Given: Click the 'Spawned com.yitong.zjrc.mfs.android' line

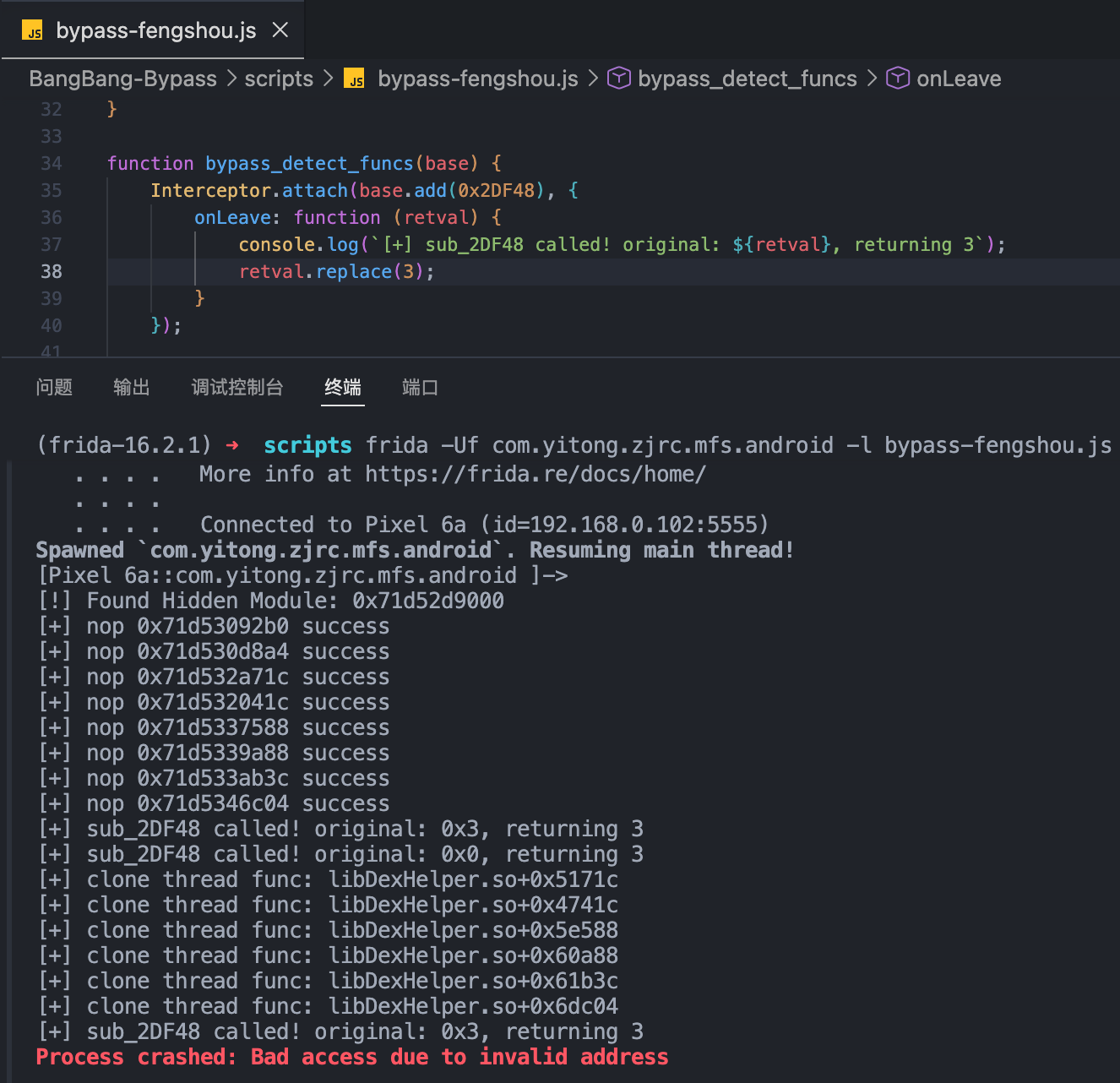Looking at the screenshot, I should pos(415,550).
